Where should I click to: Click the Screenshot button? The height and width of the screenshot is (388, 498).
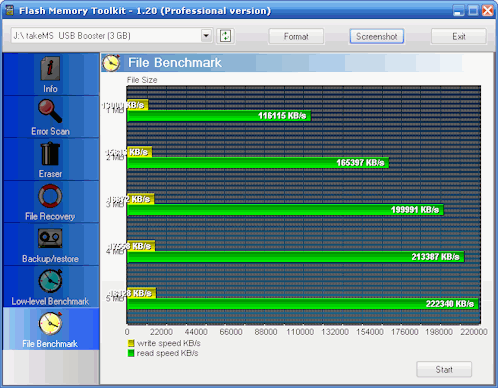(377, 36)
